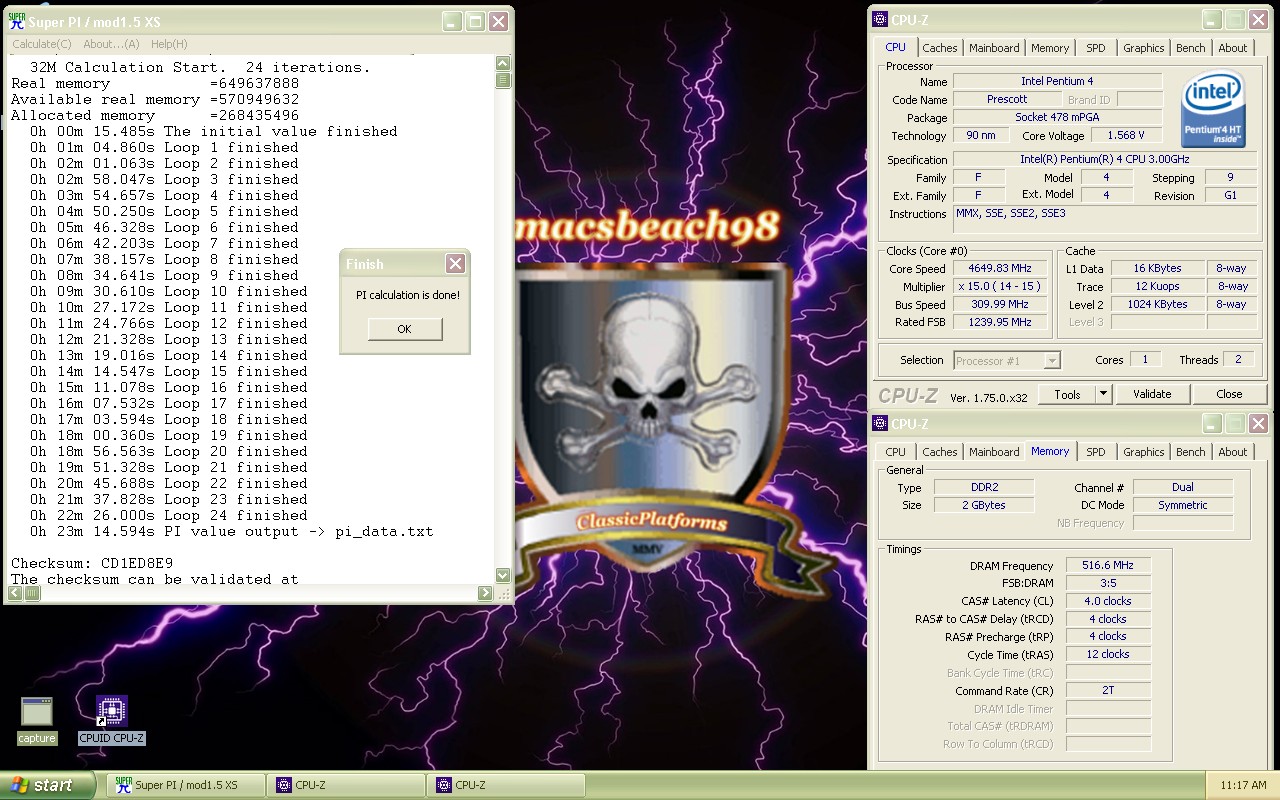The height and width of the screenshot is (800, 1280).
Task: Click the Validate button in CPU-Z
Action: pyautogui.click(x=1151, y=394)
